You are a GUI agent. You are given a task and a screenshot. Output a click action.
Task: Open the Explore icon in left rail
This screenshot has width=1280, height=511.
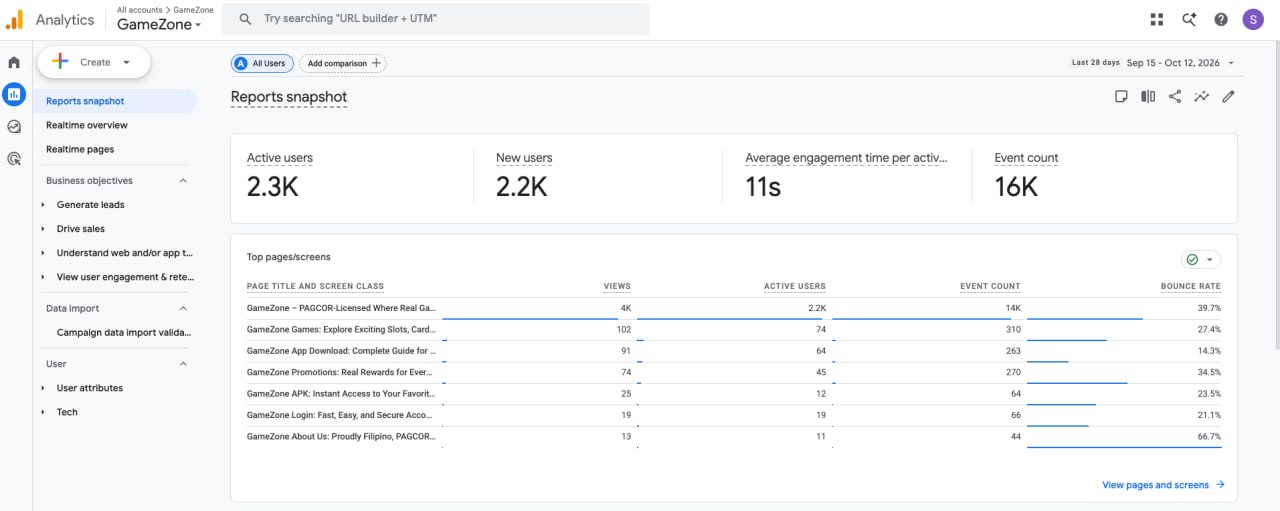14,126
